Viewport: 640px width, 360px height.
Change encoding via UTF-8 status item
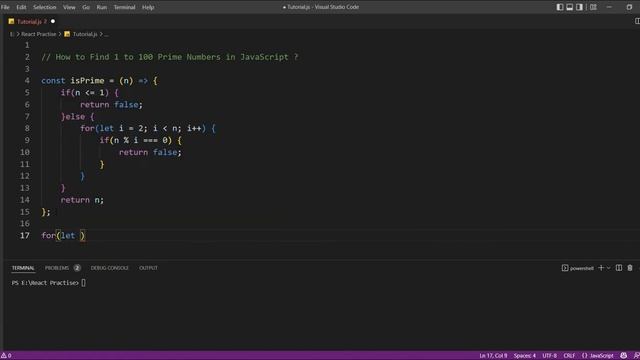(549, 356)
